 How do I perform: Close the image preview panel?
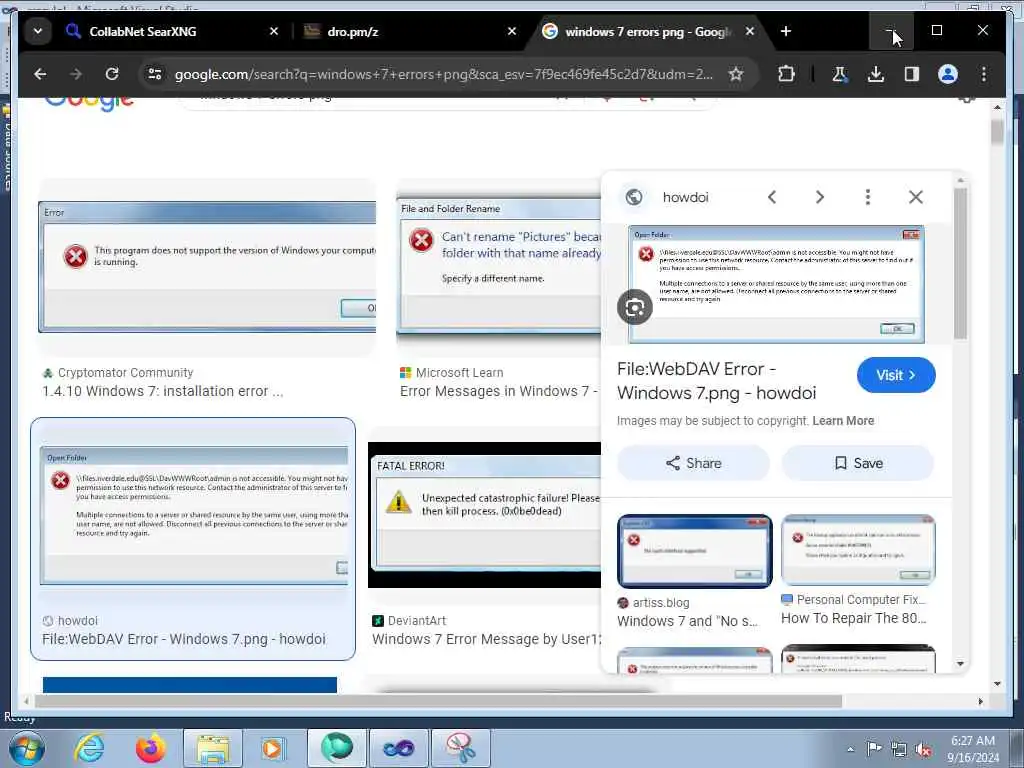[x=916, y=197]
